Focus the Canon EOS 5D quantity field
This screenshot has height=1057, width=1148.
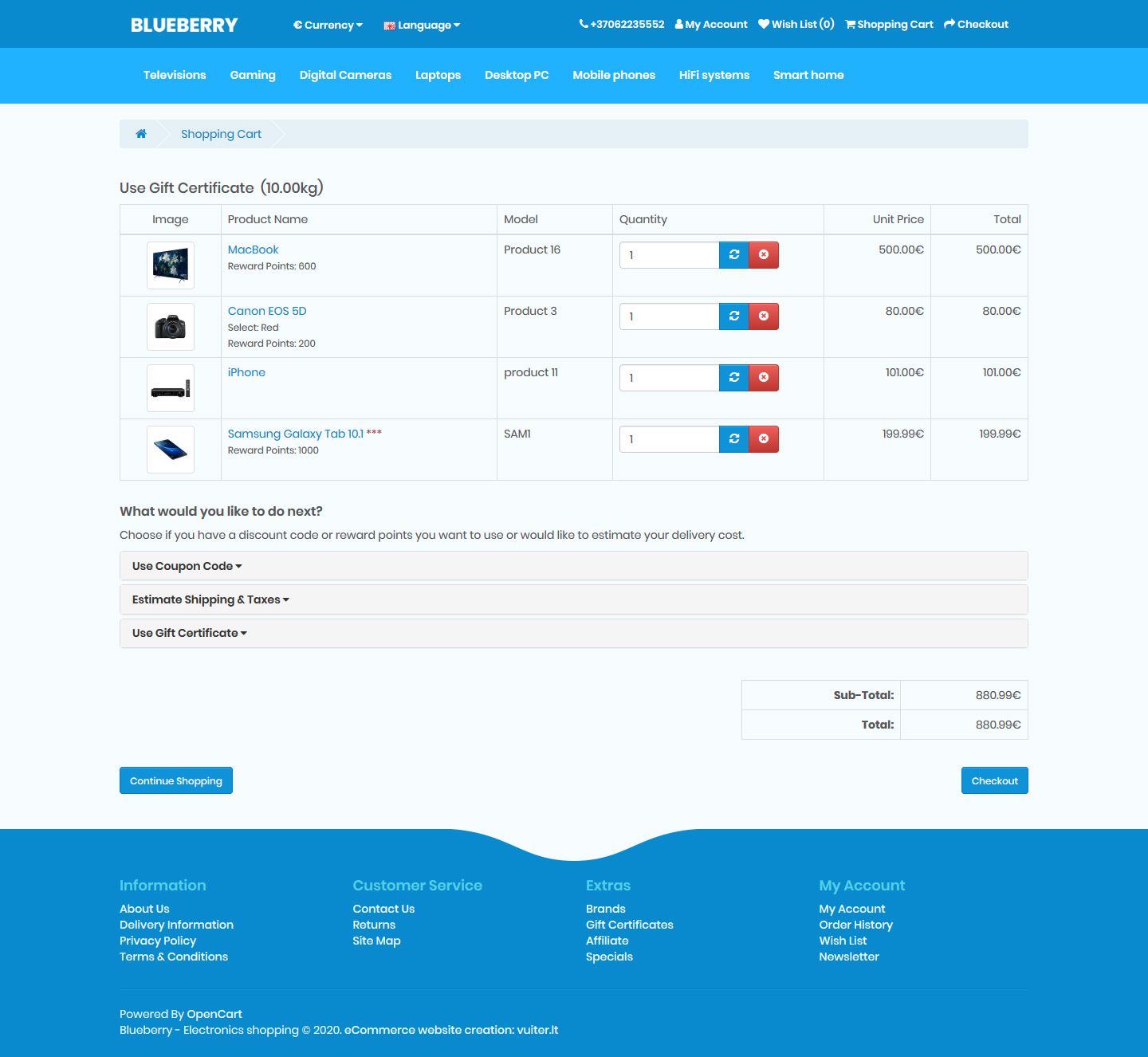click(670, 316)
